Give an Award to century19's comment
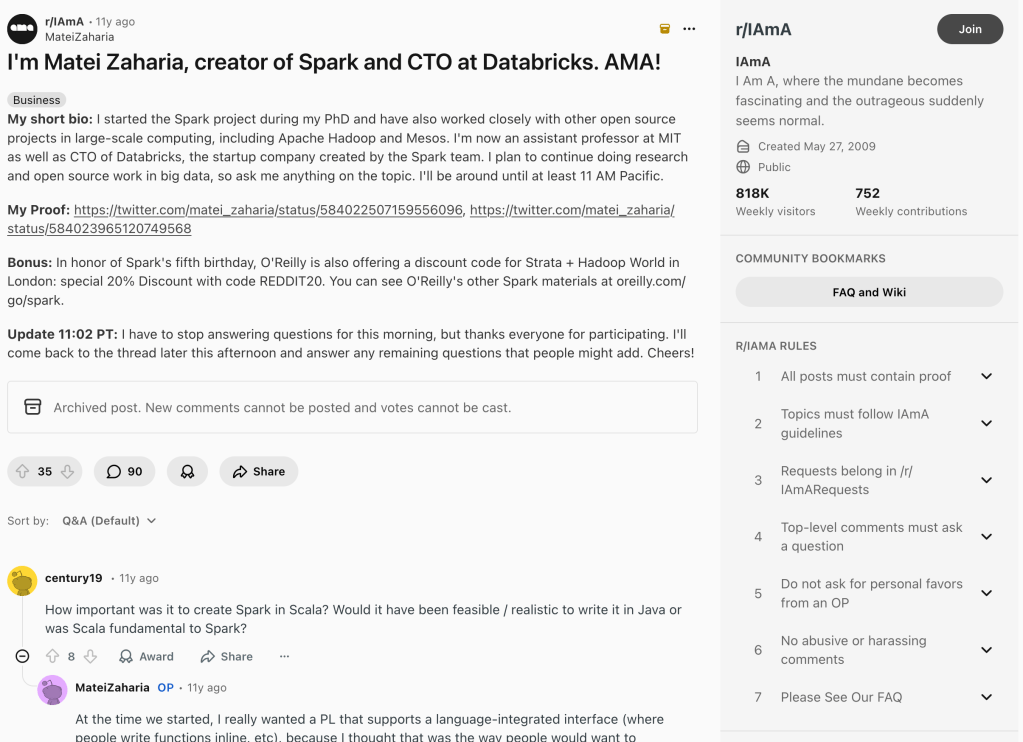 point(146,656)
